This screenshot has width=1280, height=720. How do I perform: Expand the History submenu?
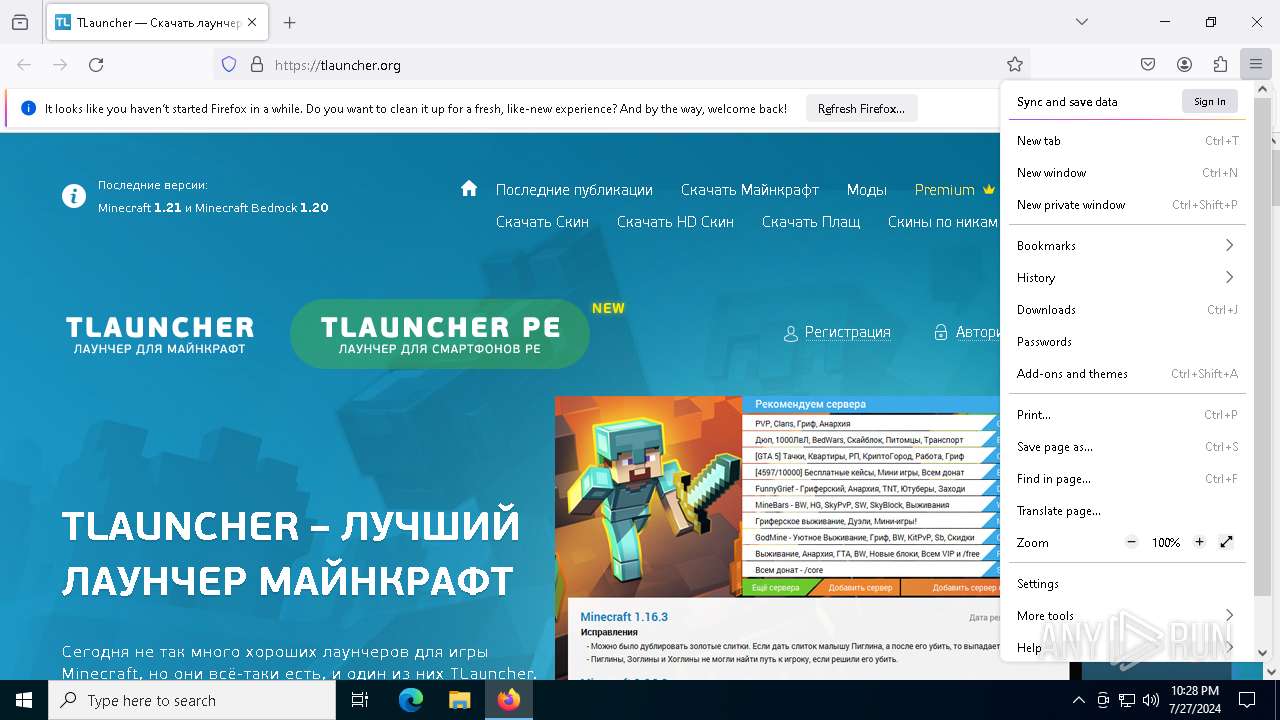tap(1127, 278)
